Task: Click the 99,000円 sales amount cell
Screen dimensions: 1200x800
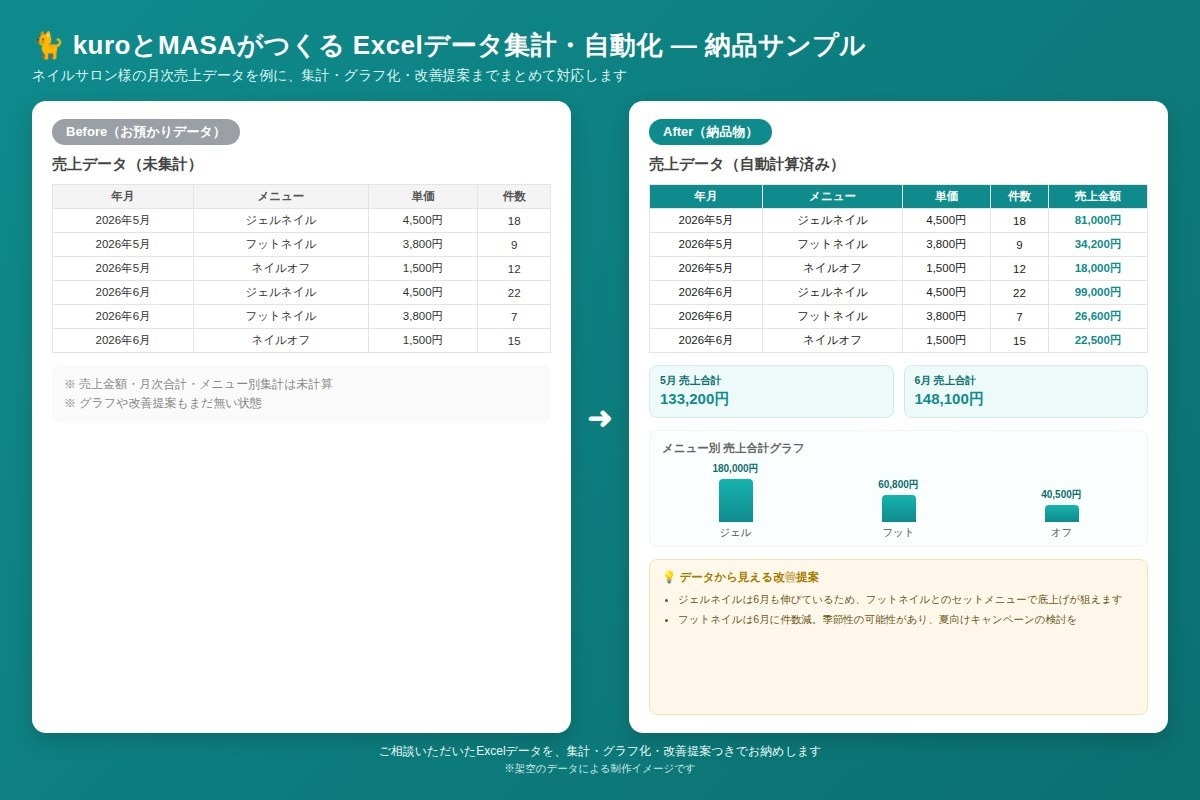Action: [1097, 292]
